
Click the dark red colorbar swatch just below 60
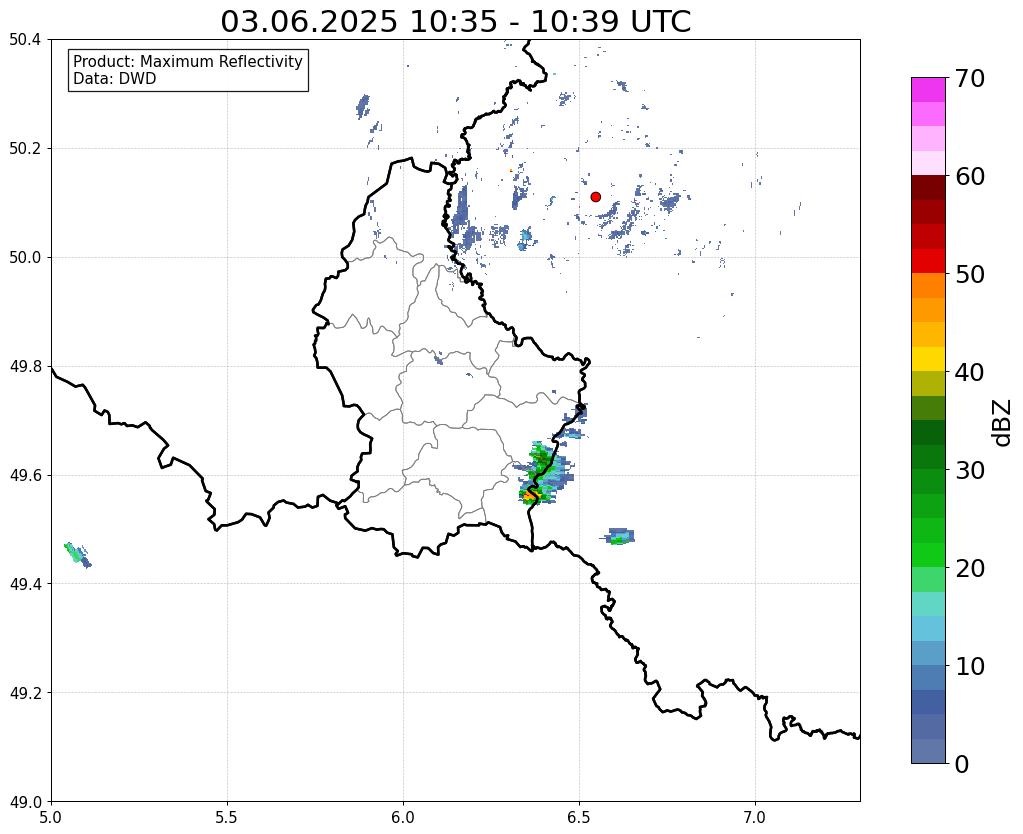tap(928, 187)
